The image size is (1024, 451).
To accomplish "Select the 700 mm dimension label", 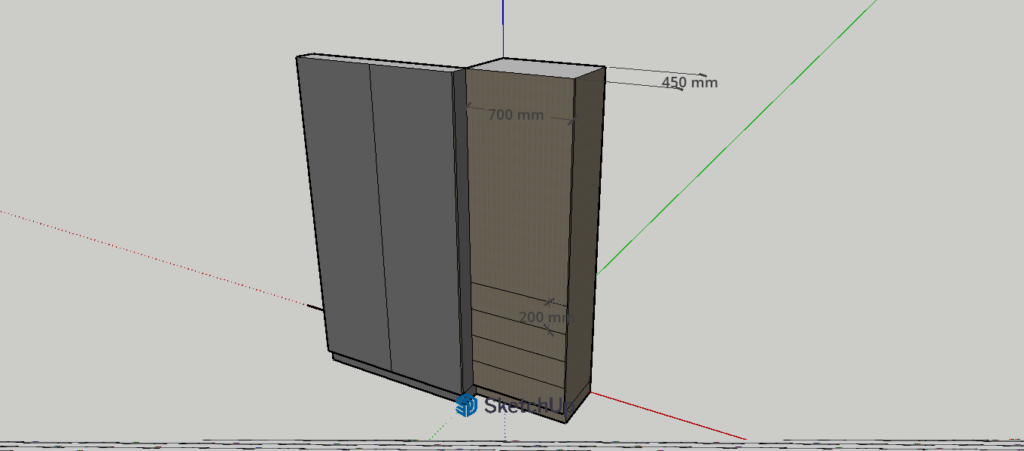I will 516,115.
